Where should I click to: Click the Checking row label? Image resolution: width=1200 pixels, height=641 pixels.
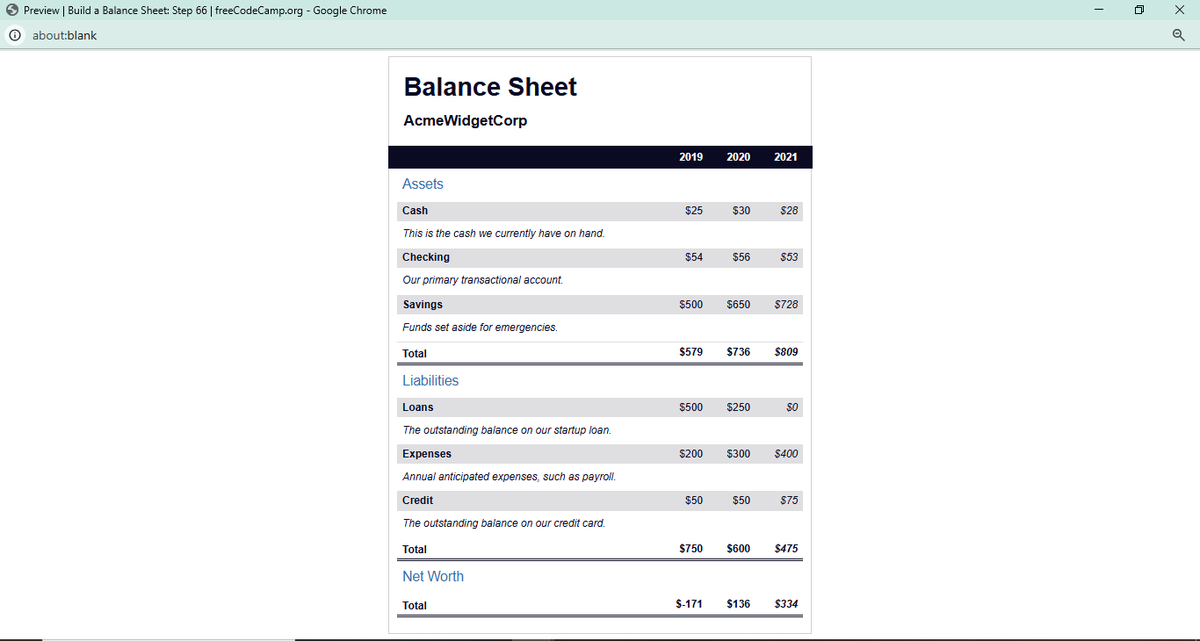[426, 257]
